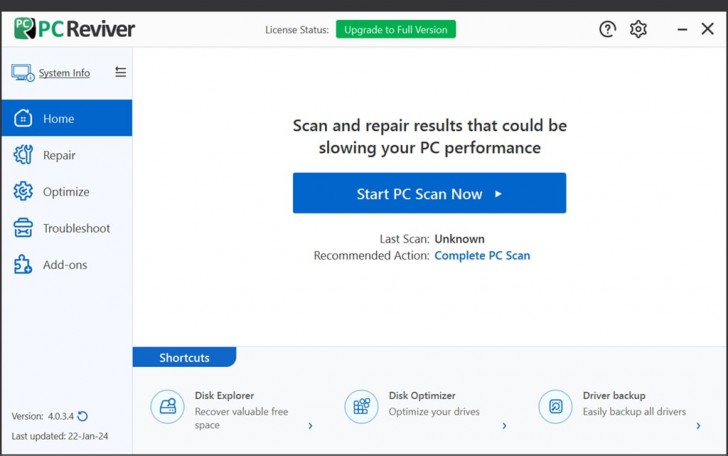
Task: Click Upgrade to Full Version button
Action: tap(396, 29)
